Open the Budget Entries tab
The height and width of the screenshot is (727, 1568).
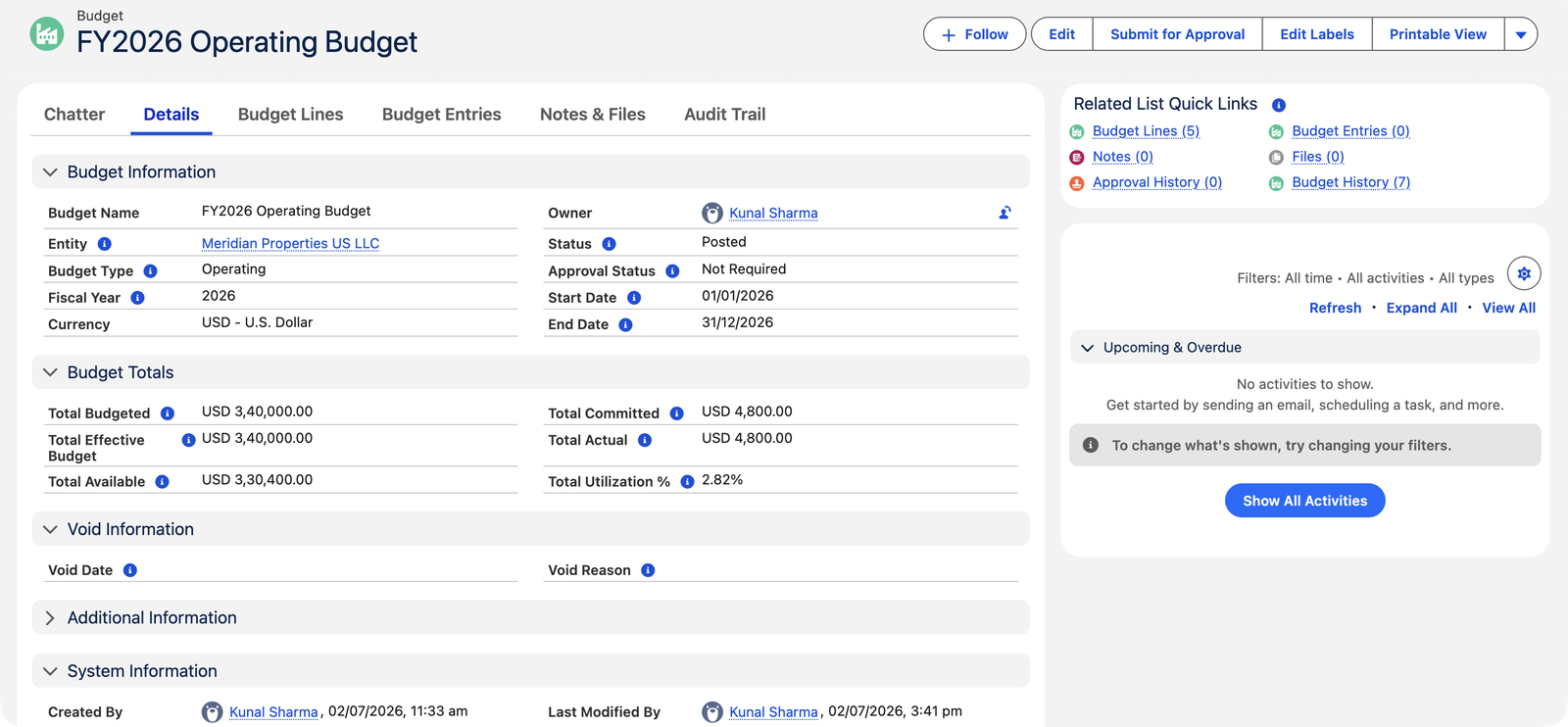442,115
